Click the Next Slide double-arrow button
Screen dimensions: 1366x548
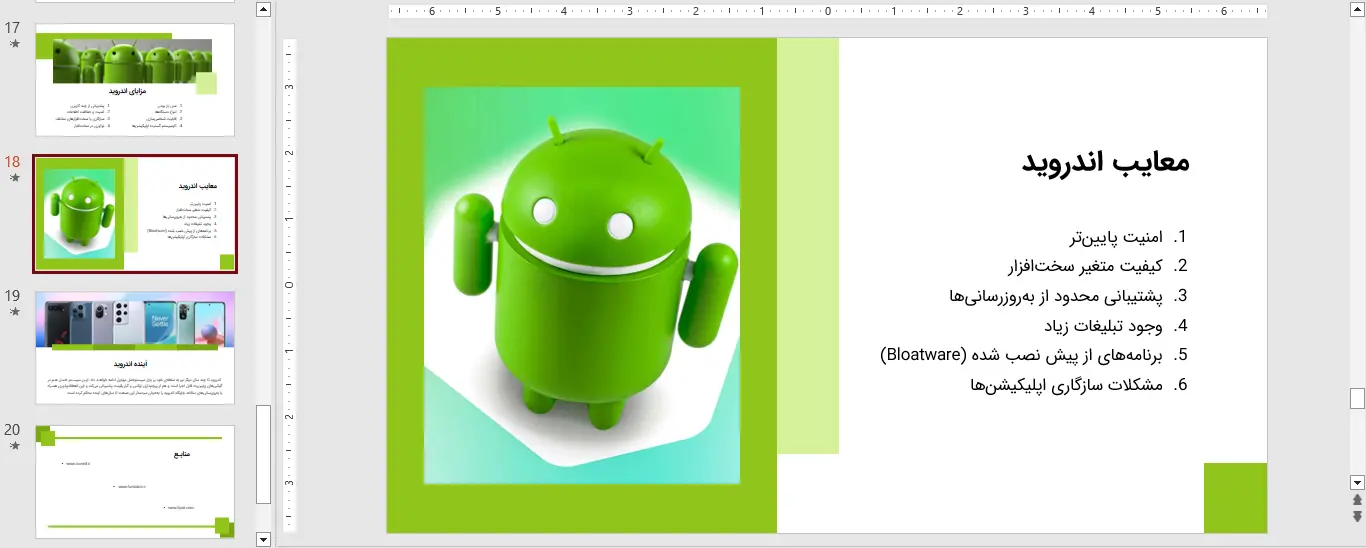(x=1357, y=516)
